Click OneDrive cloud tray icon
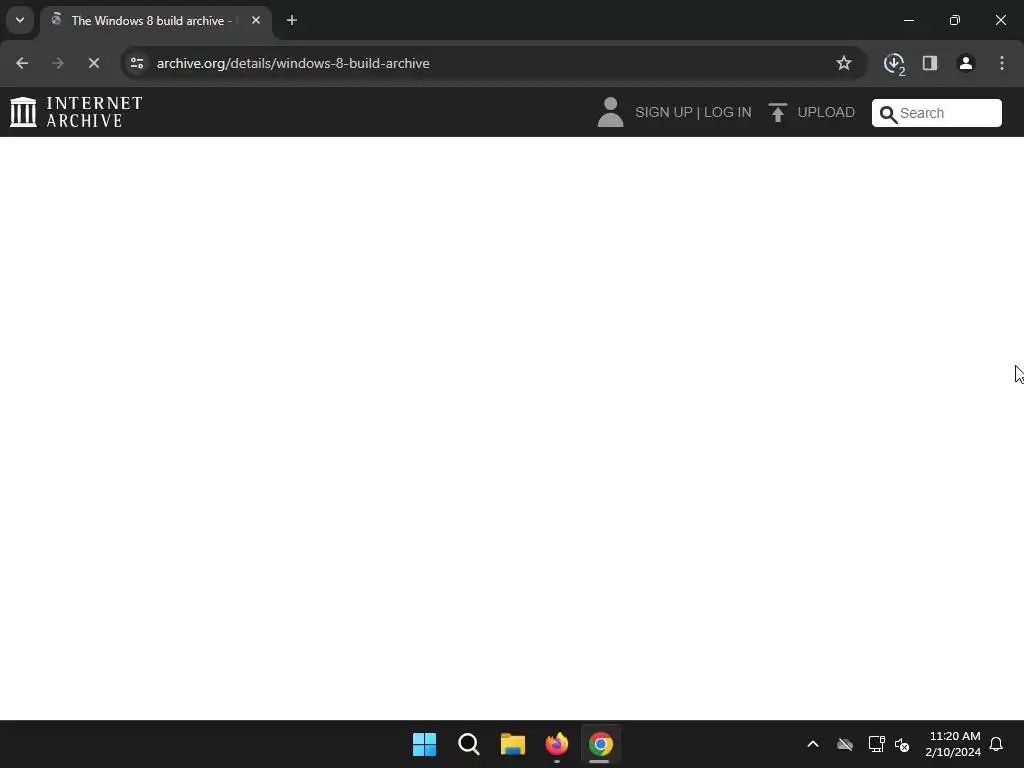This screenshot has width=1024, height=768. click(845, 744)
